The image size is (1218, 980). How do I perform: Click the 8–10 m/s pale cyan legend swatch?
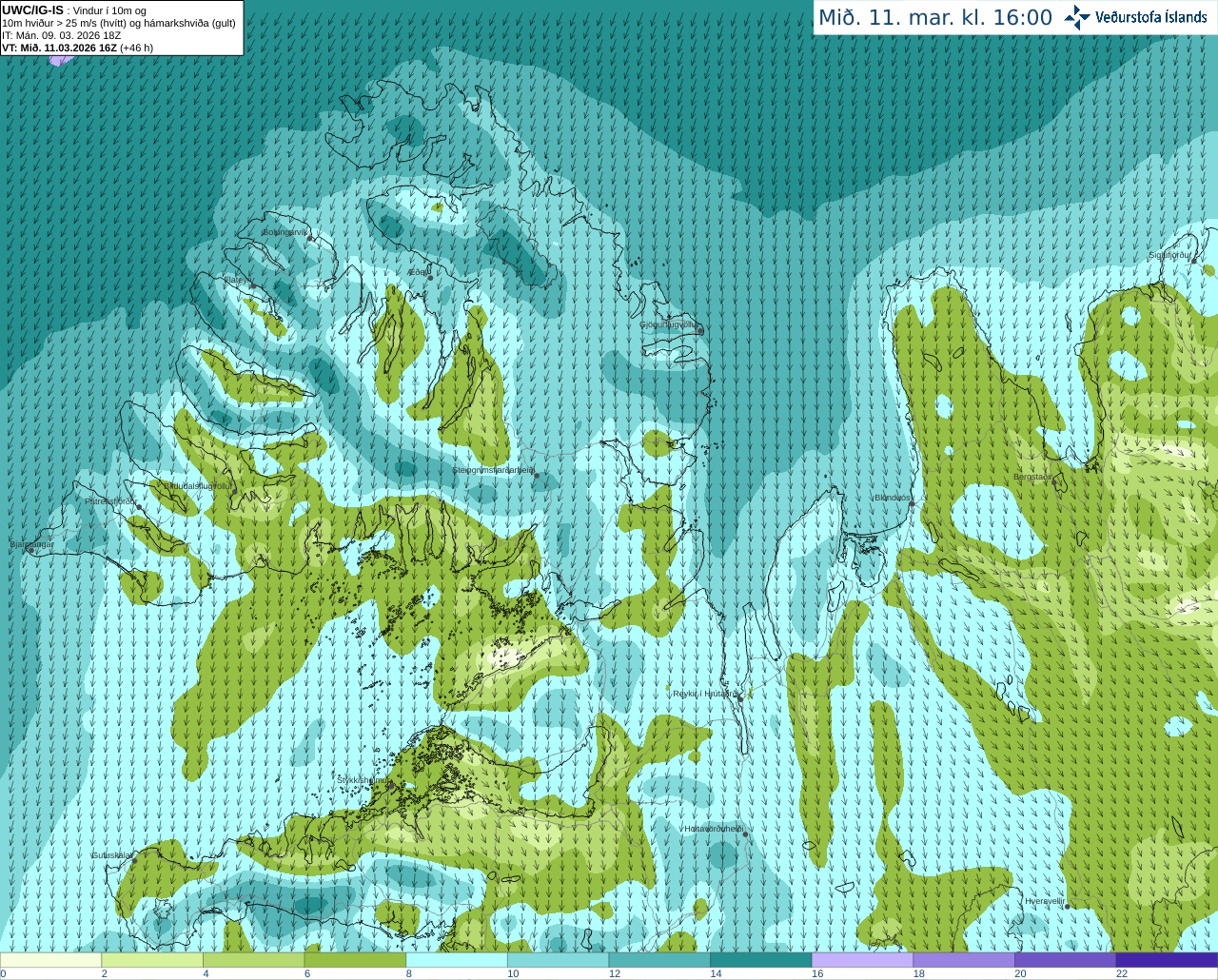point(457,960)
